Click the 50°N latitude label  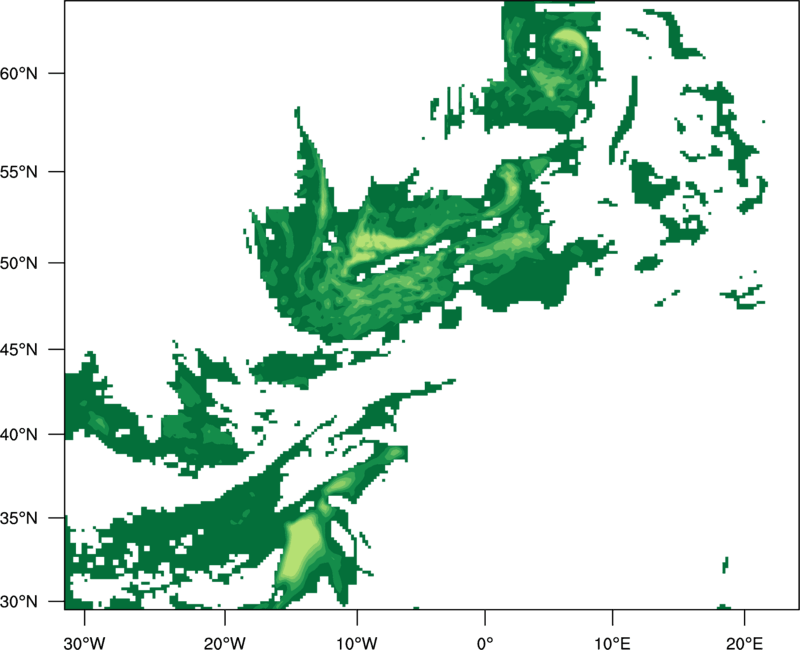pyautogui.click(x=19, y=263)
